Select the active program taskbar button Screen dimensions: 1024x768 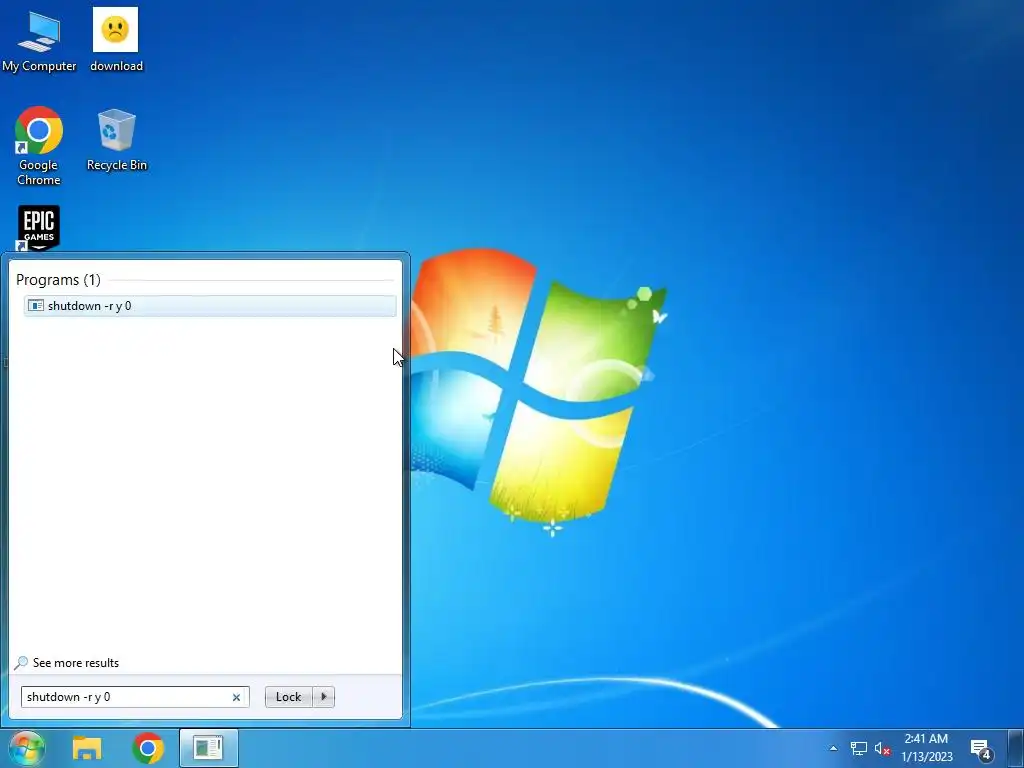(209, 748)
